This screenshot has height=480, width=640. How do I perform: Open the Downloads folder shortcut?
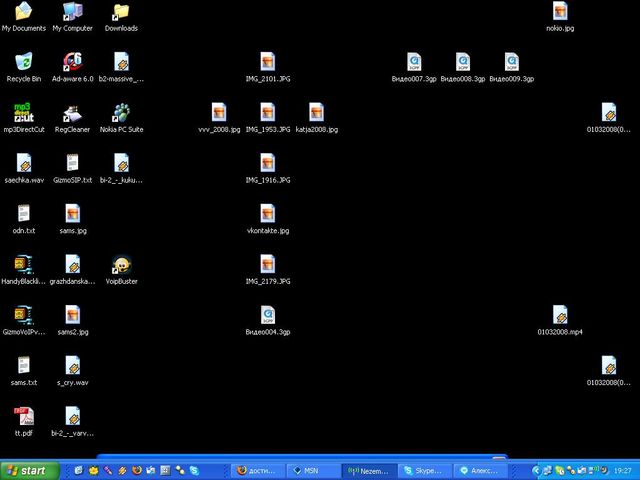pos(121,12)
